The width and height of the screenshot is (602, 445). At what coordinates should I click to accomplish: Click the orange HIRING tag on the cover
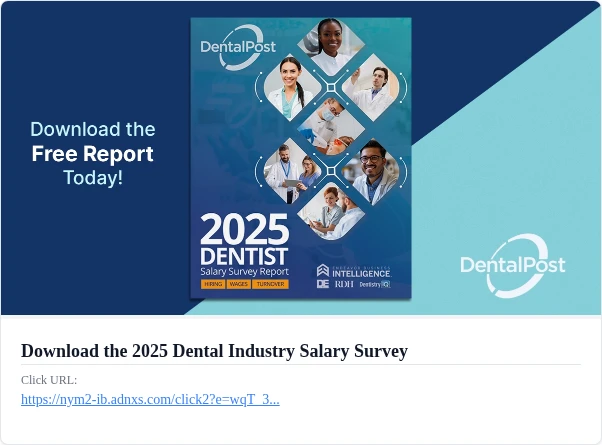pyautogui.click(x=213, y=284)
